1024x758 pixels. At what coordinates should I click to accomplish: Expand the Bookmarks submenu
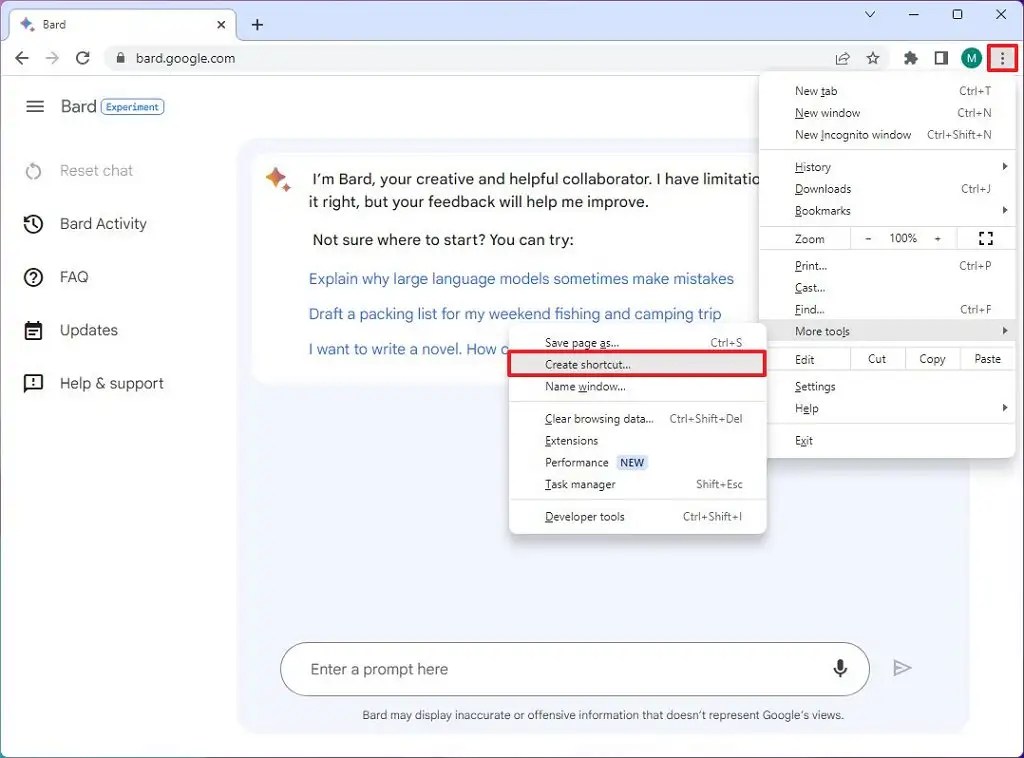tap(822, 211)
